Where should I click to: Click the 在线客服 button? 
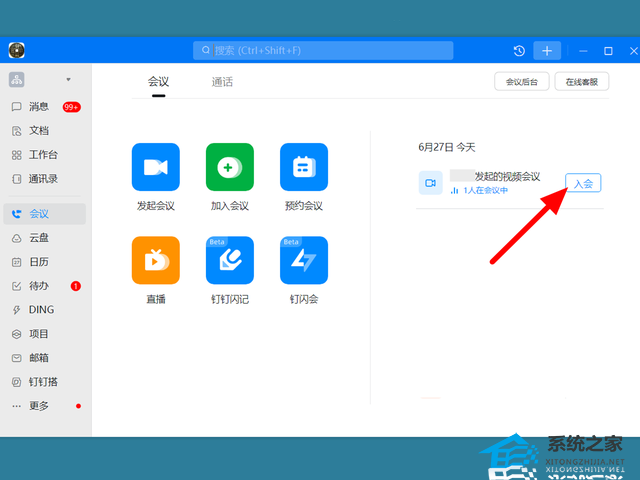click(x=582, y=82)
